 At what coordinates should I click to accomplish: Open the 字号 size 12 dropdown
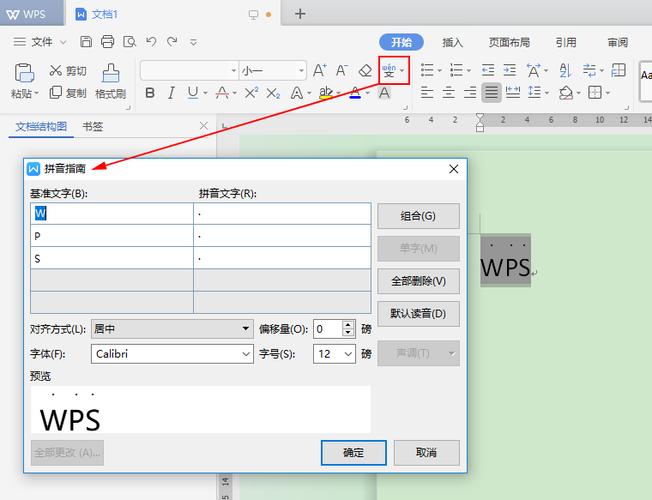[x=334, y=354]
